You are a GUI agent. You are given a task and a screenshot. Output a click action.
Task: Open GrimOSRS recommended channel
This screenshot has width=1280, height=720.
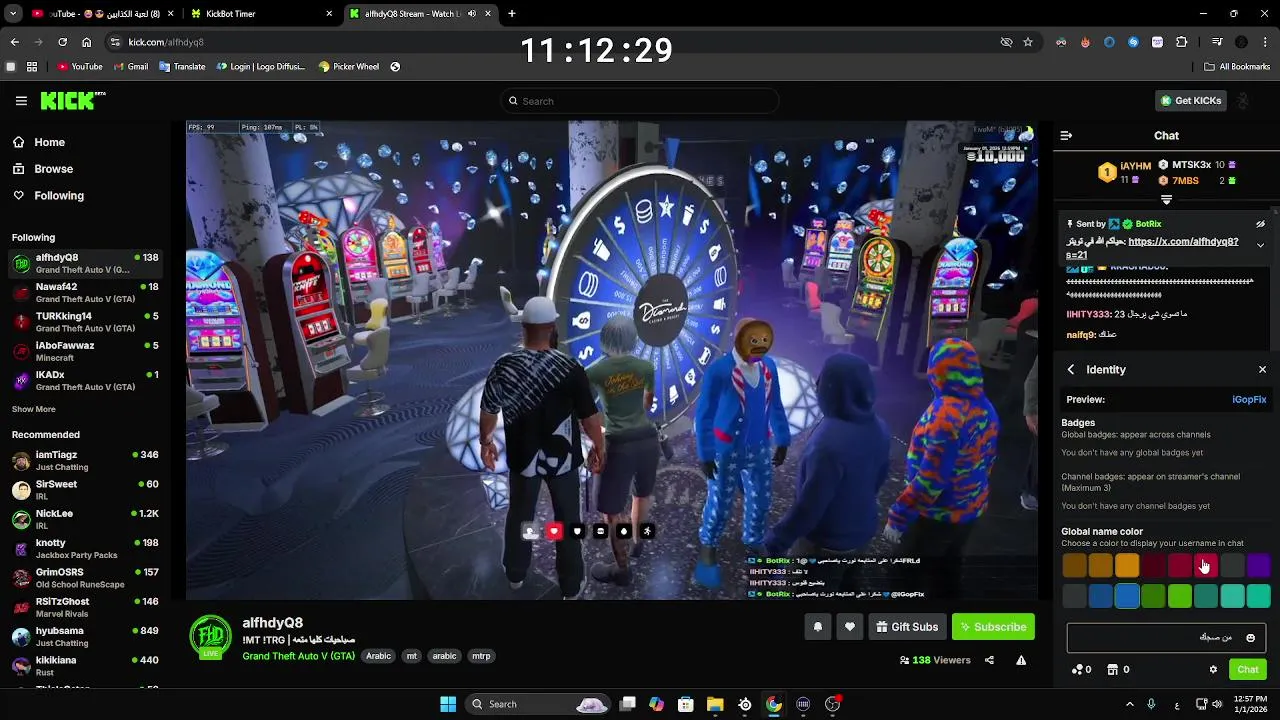(85, 578)
